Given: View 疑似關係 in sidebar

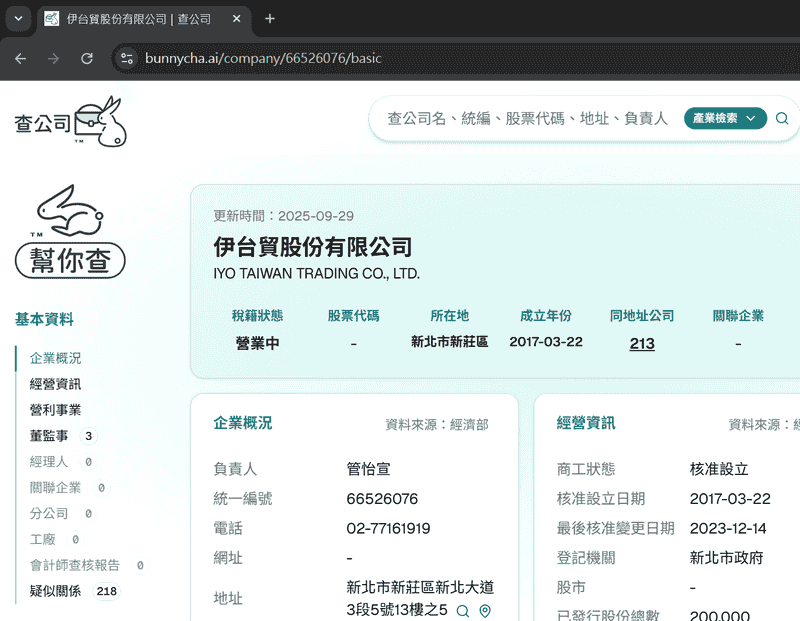Looking at the screenshot, I should coord(55,591).
